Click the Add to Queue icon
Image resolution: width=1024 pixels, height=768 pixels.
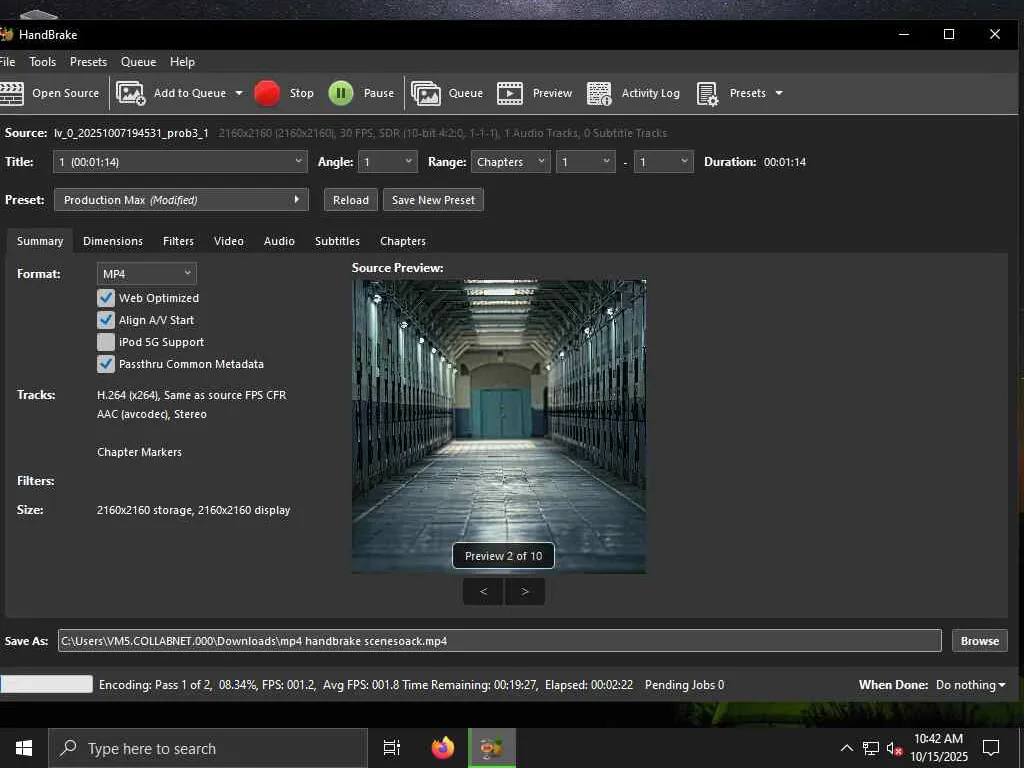(x=131, y=93)
